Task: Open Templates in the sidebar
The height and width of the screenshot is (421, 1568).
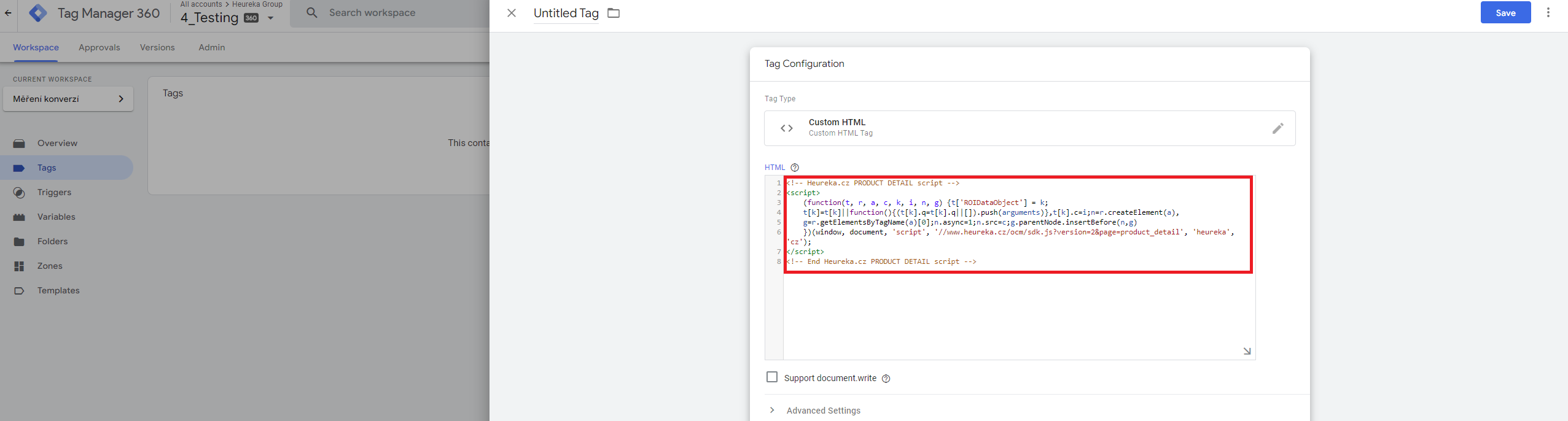Action: point(66,290)
